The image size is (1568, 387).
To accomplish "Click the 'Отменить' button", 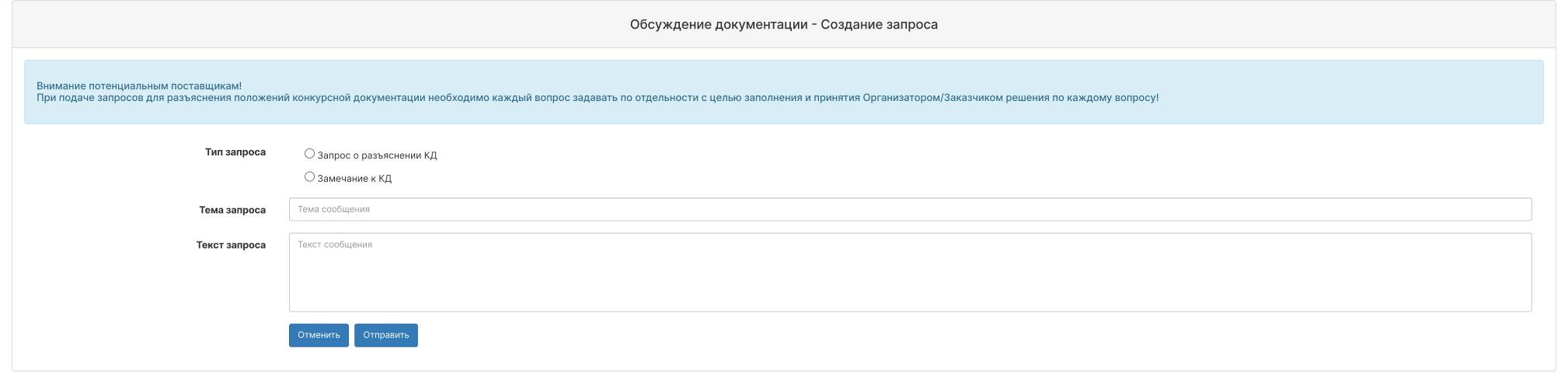I will [319, 335].
